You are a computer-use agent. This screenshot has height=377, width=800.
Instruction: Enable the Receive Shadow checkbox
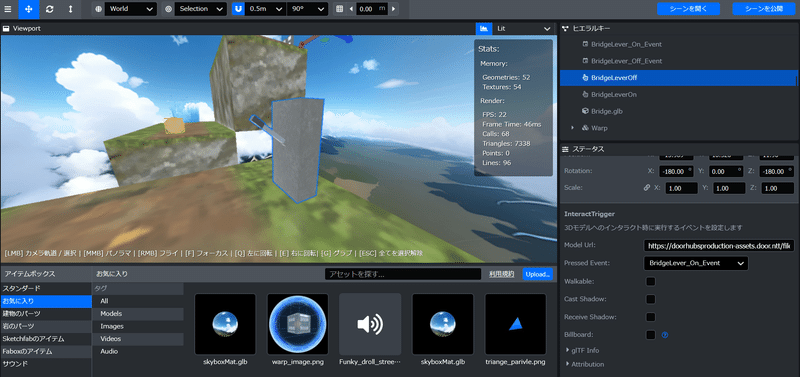651,317
